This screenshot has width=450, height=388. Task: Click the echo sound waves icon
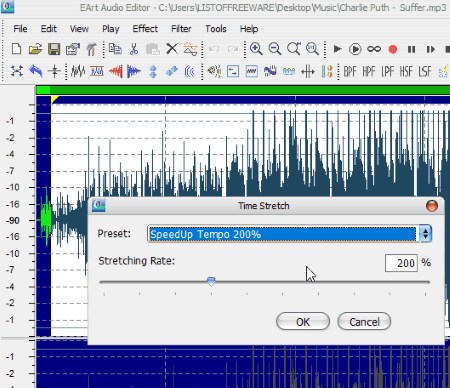[189, 71]
